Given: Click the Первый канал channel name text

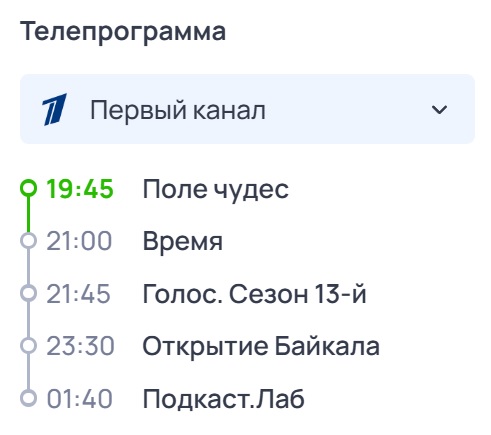Looking at the screenshot, I should click(178, 110).
